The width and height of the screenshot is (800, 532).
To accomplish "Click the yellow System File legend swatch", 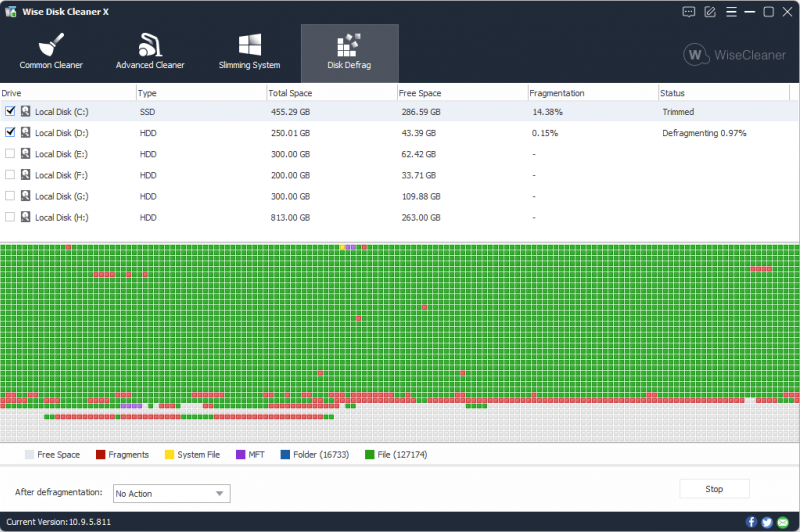I will tap(169, 454).
